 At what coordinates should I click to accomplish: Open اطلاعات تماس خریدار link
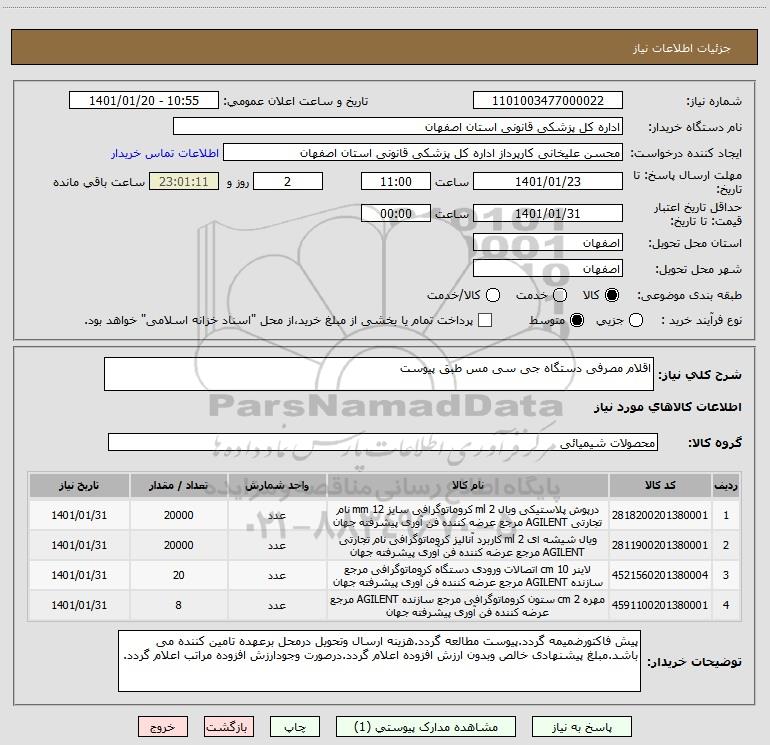click(x=165, y=153)
